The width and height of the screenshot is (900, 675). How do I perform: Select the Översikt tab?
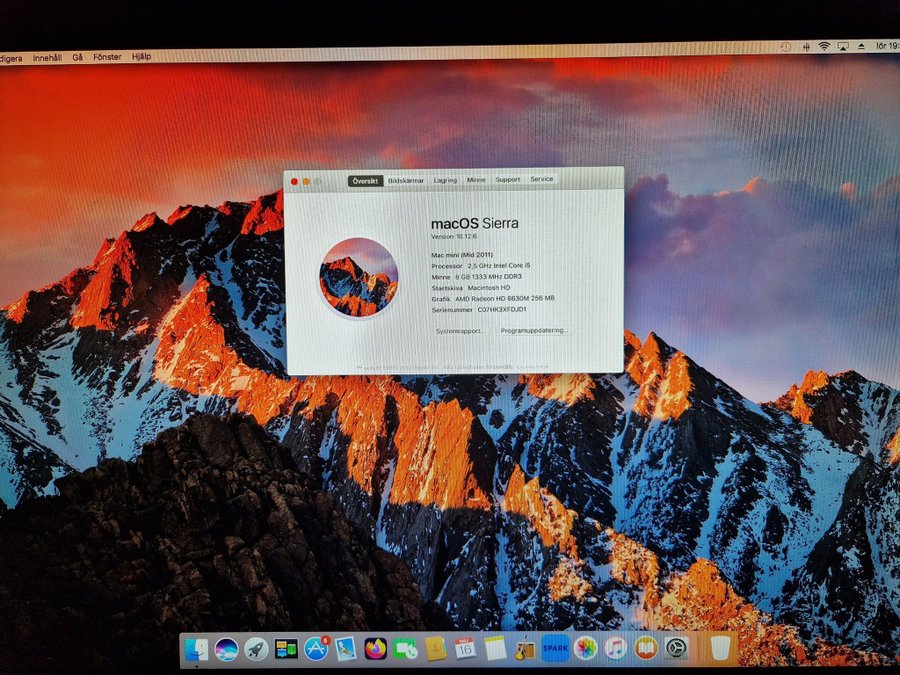click(x=366, y=181)
